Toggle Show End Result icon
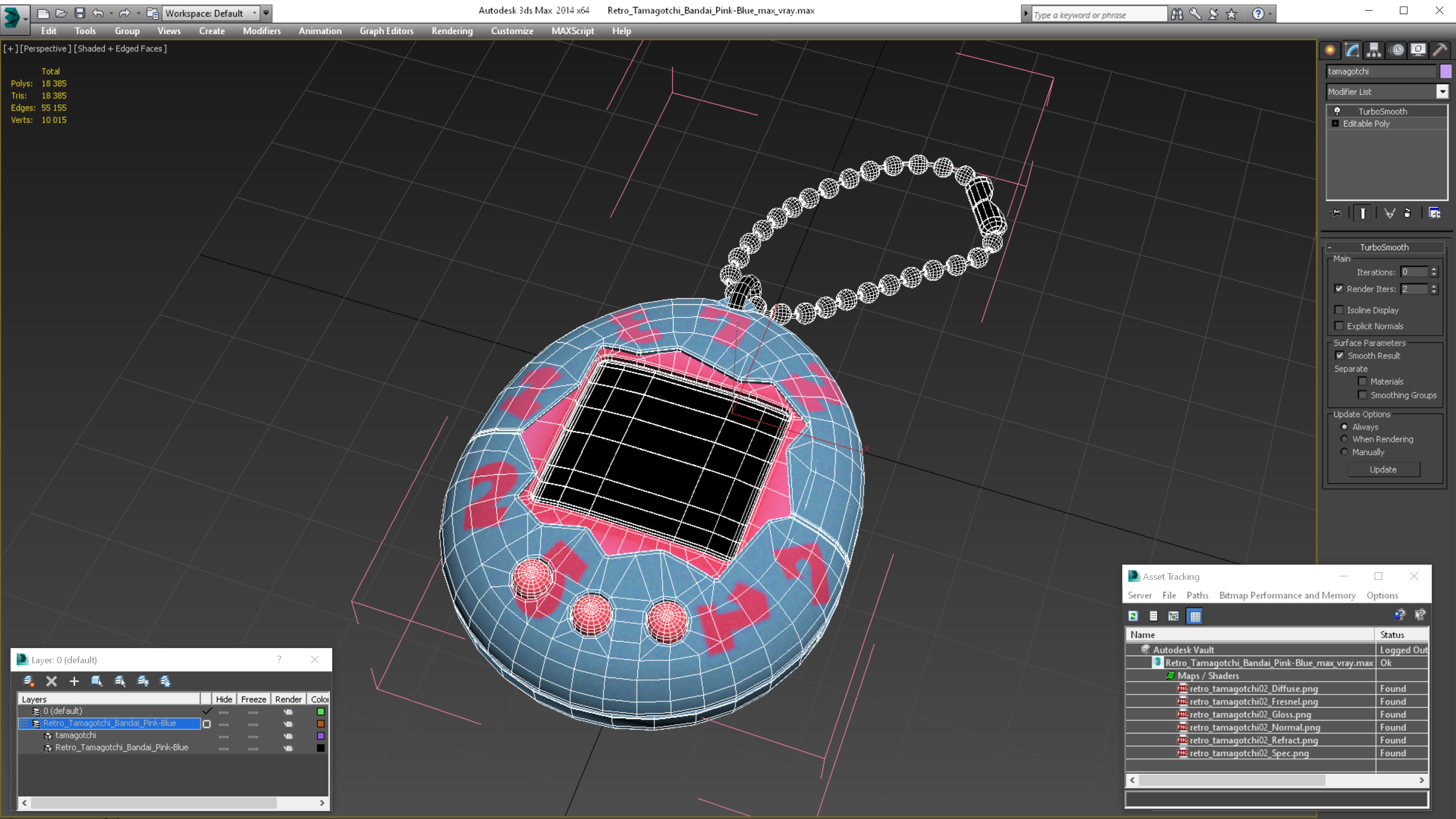 [1363, 213]
